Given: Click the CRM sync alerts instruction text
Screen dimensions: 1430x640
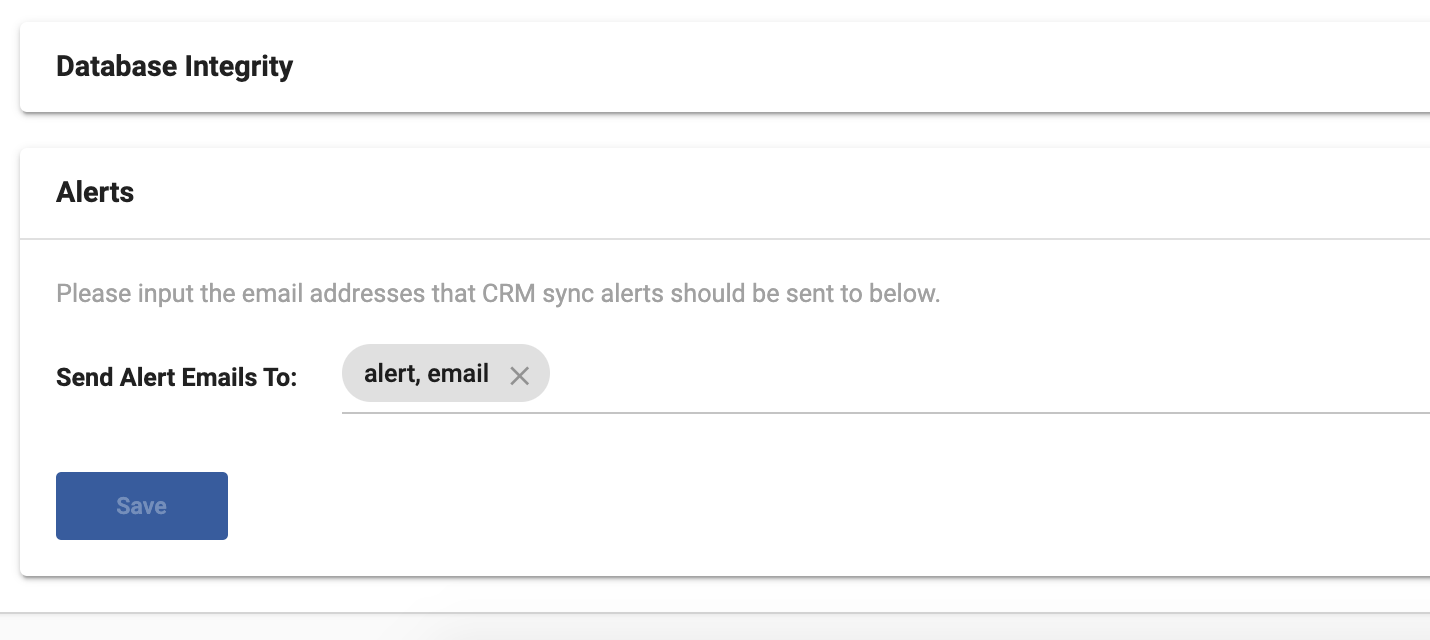Looking at the screenshot, I should 498,294.
